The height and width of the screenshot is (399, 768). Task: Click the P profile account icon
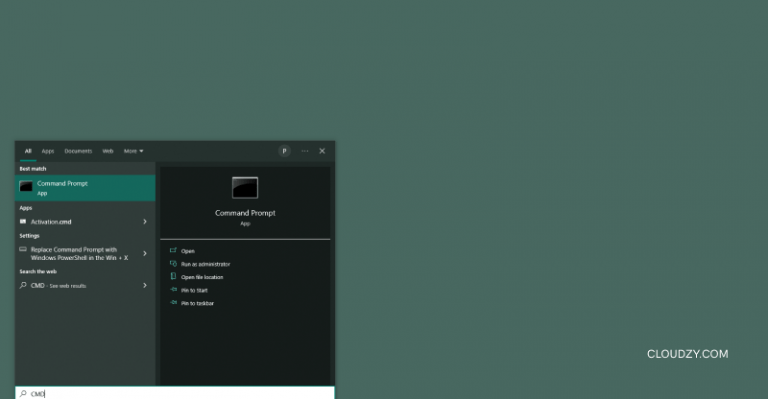284,151
